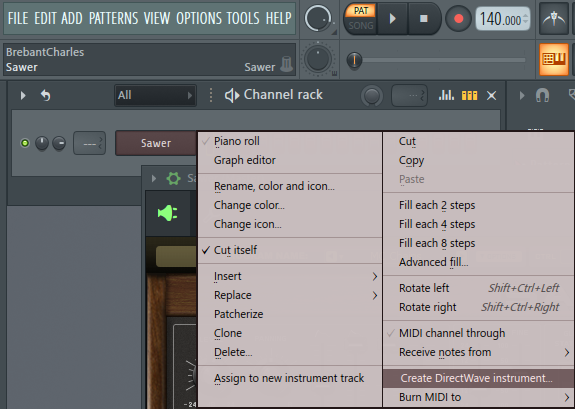Screen dimensions: 575x409
Task: Expand the Insert submenu
Action: (290, 276)
